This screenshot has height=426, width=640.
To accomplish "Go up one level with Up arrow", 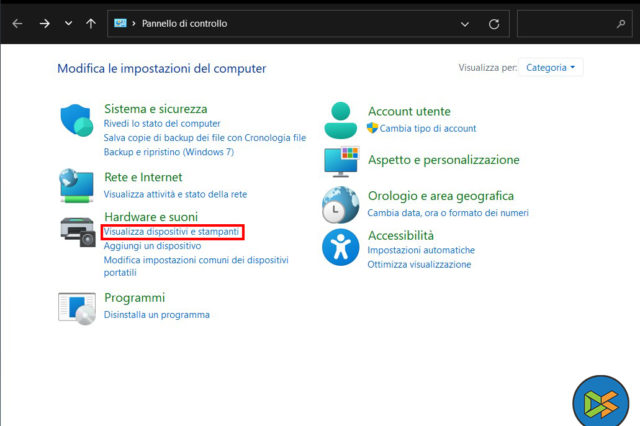I will click(91, 24).
